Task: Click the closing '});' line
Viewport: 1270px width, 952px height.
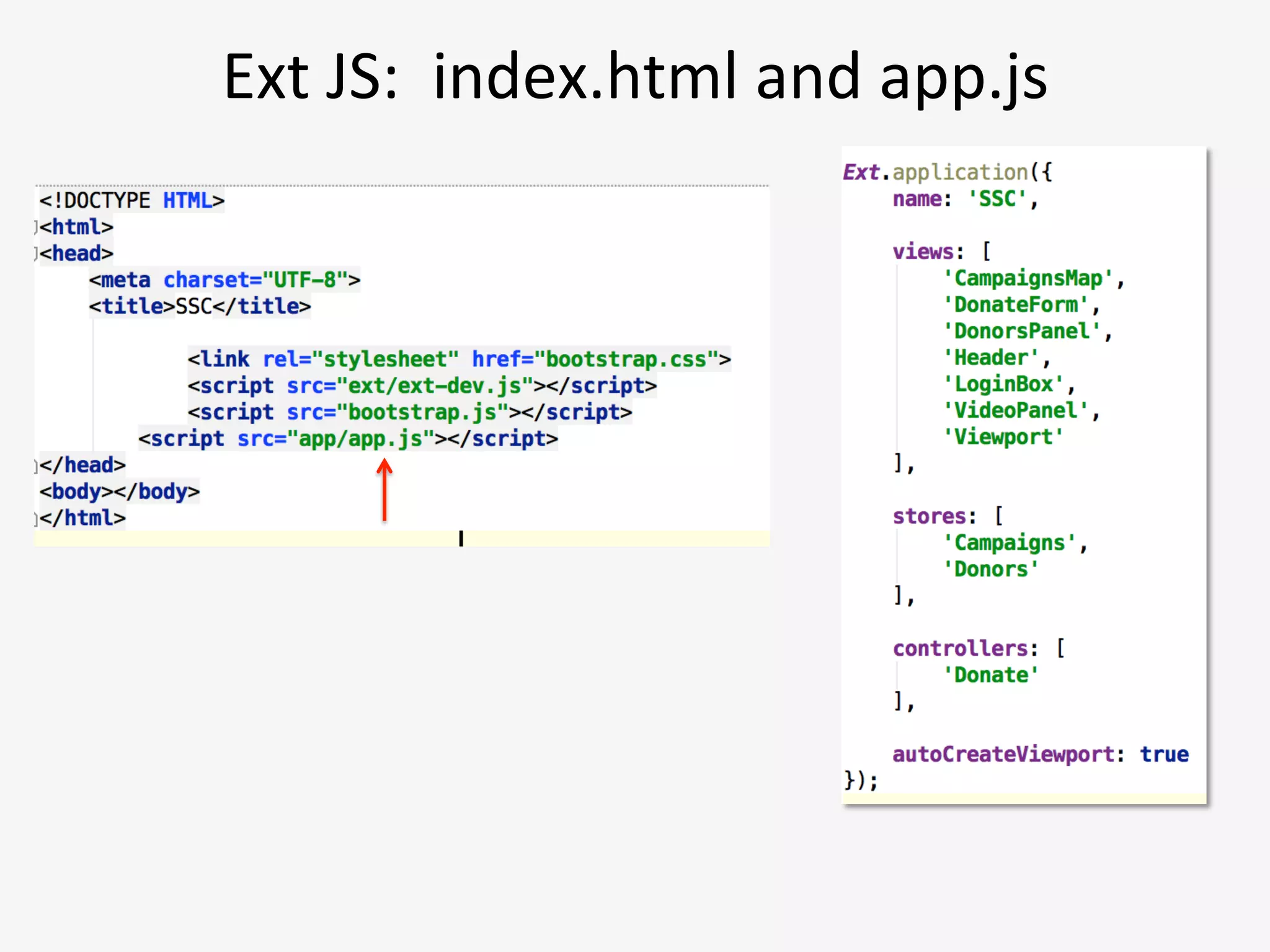Action: tap(861, 780)
